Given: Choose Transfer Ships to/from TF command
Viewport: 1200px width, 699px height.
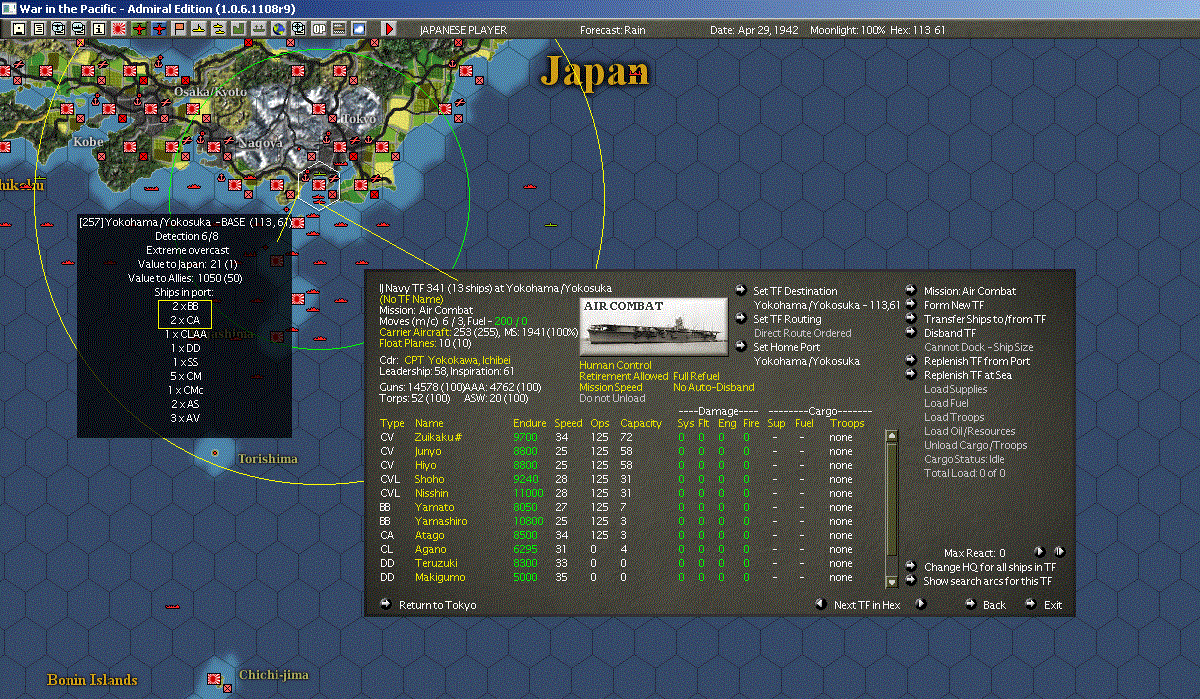Looking at the screenshot, I should [985, 319].
